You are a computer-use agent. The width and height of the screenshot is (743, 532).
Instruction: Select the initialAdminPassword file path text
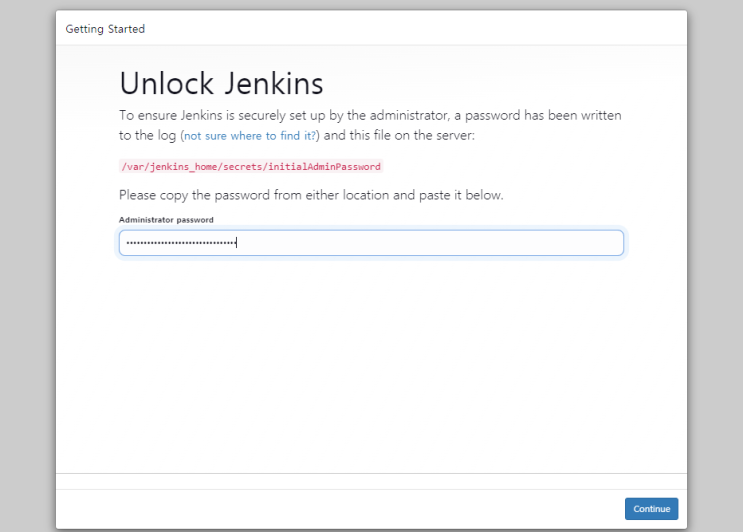251,166
